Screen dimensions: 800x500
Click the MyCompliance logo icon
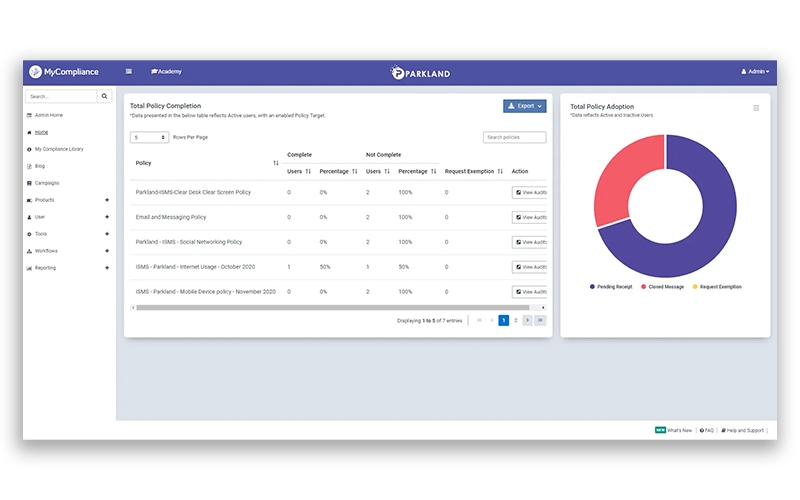tap(36, 72)
